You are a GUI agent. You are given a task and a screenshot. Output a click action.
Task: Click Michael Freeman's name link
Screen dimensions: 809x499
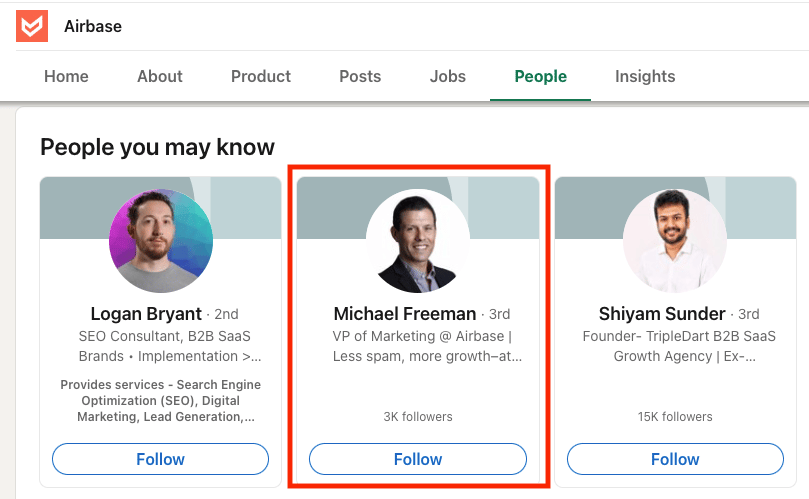tap(405, 314)
